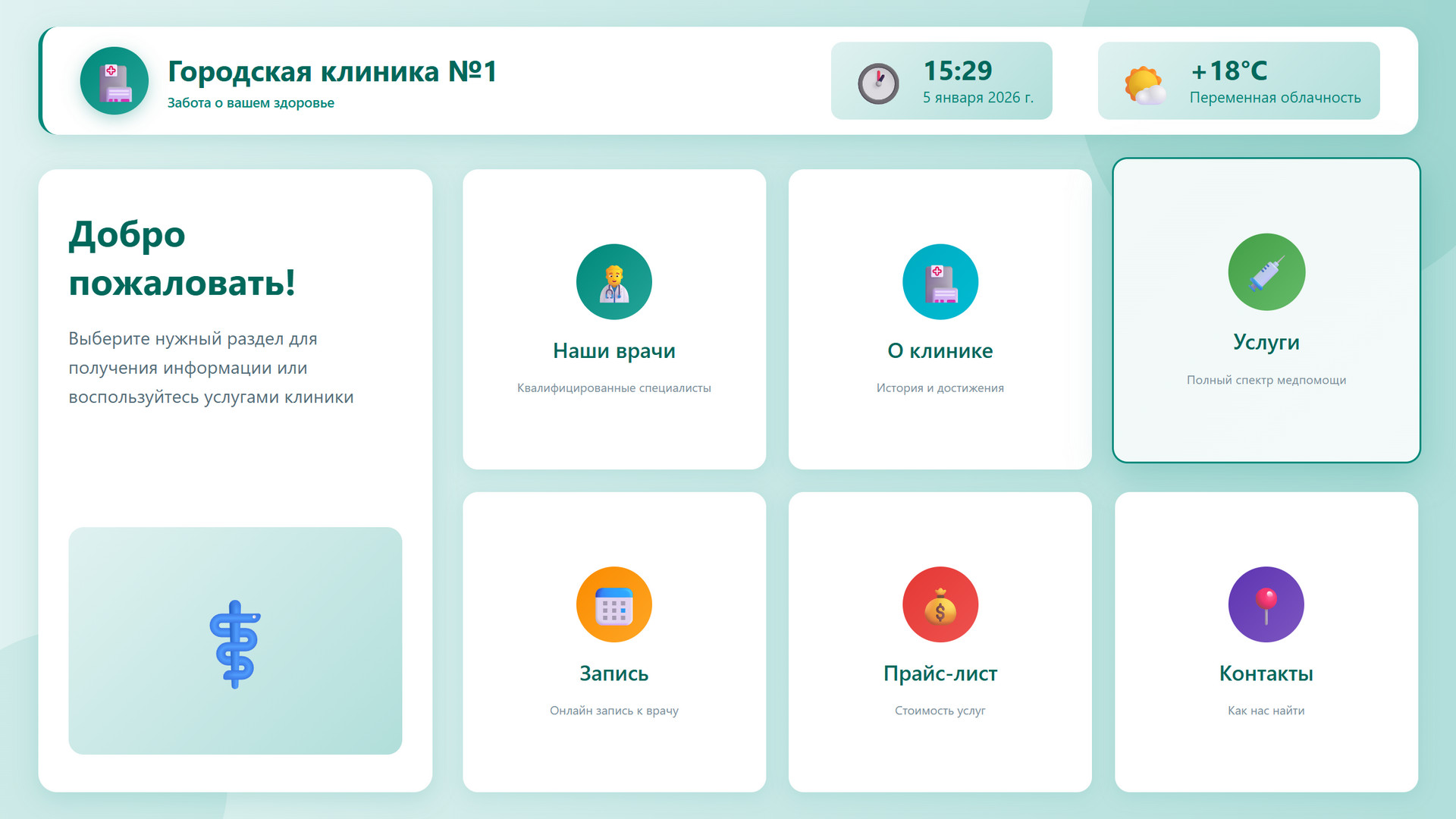Open the Прайс-лист title
The width and height of the screenshot is (1456, 819).
click(940, 673)
